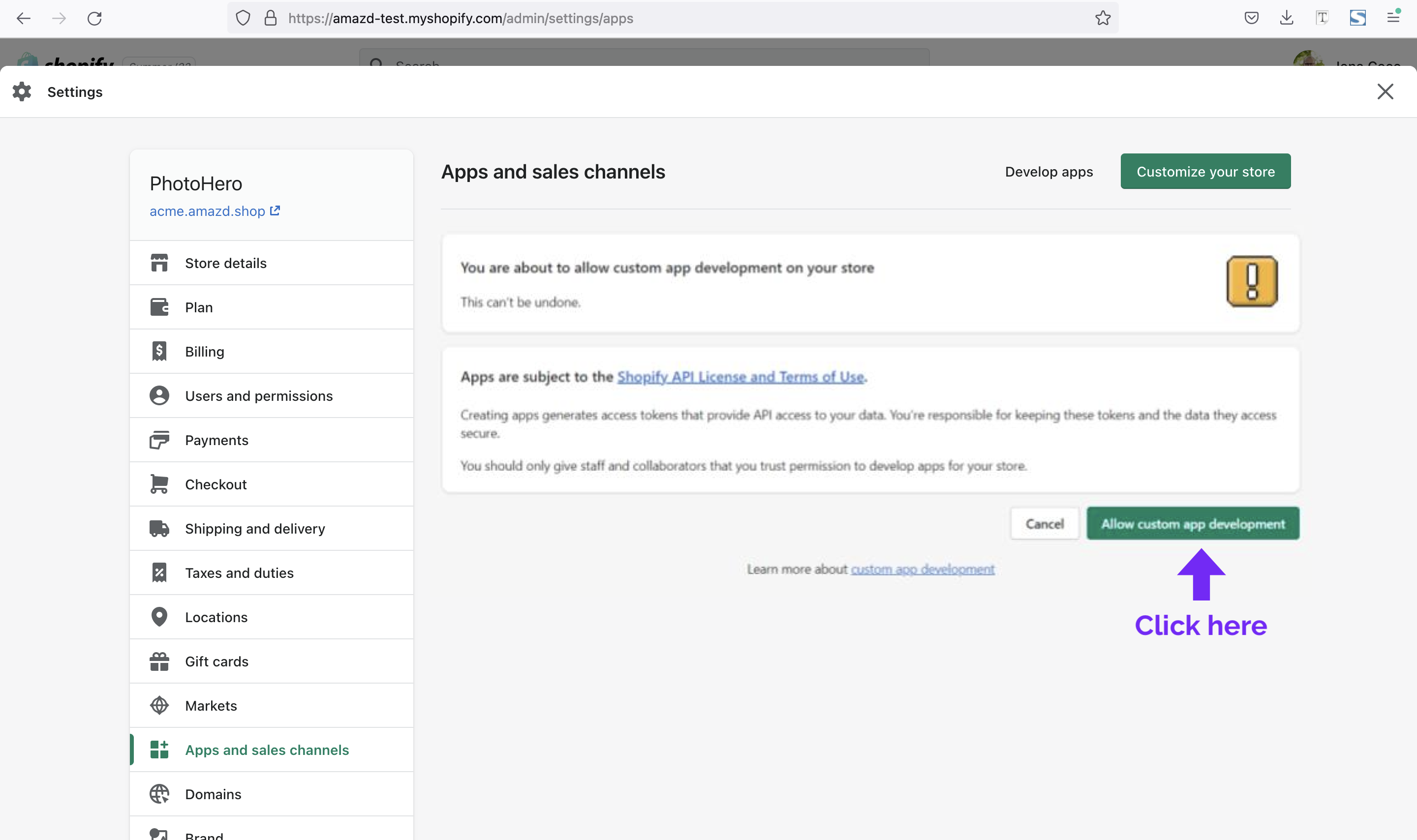The image size is (1417, 840).
Task: Click the Settings gear icon
Action: click(22, 91)
